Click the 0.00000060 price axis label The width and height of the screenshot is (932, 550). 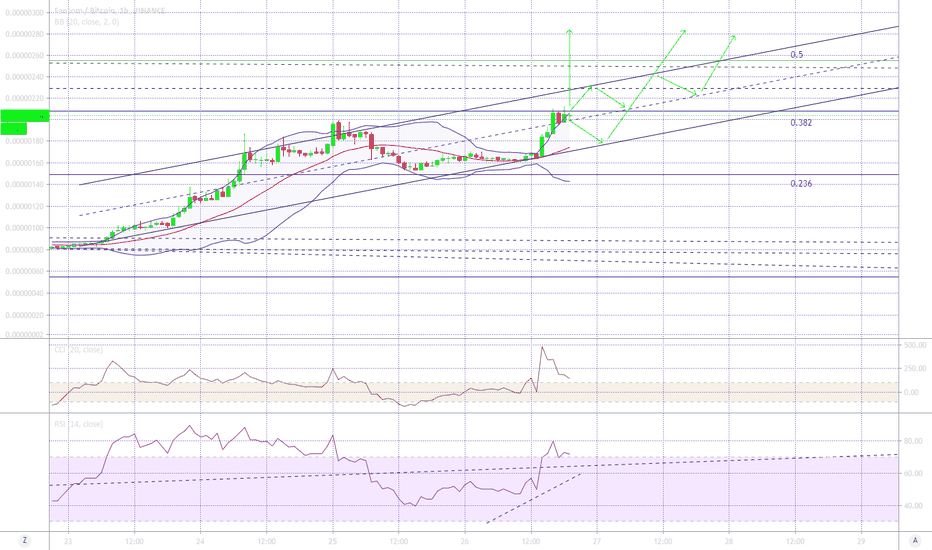[x=24, y=271]
